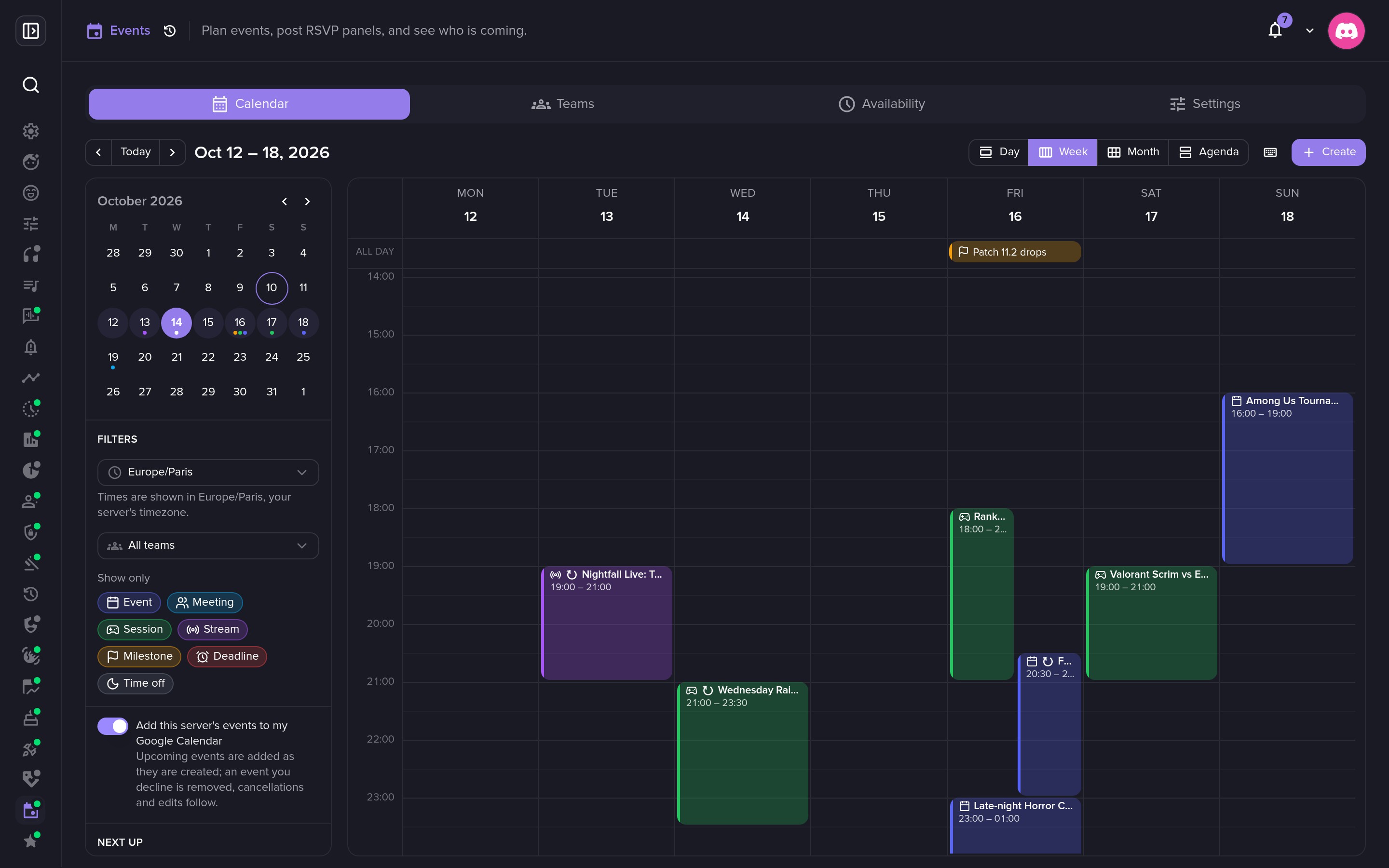Screen dimensions: 1389x868
Task: Toggle the Stream filter chip
Action: point(212,629)
